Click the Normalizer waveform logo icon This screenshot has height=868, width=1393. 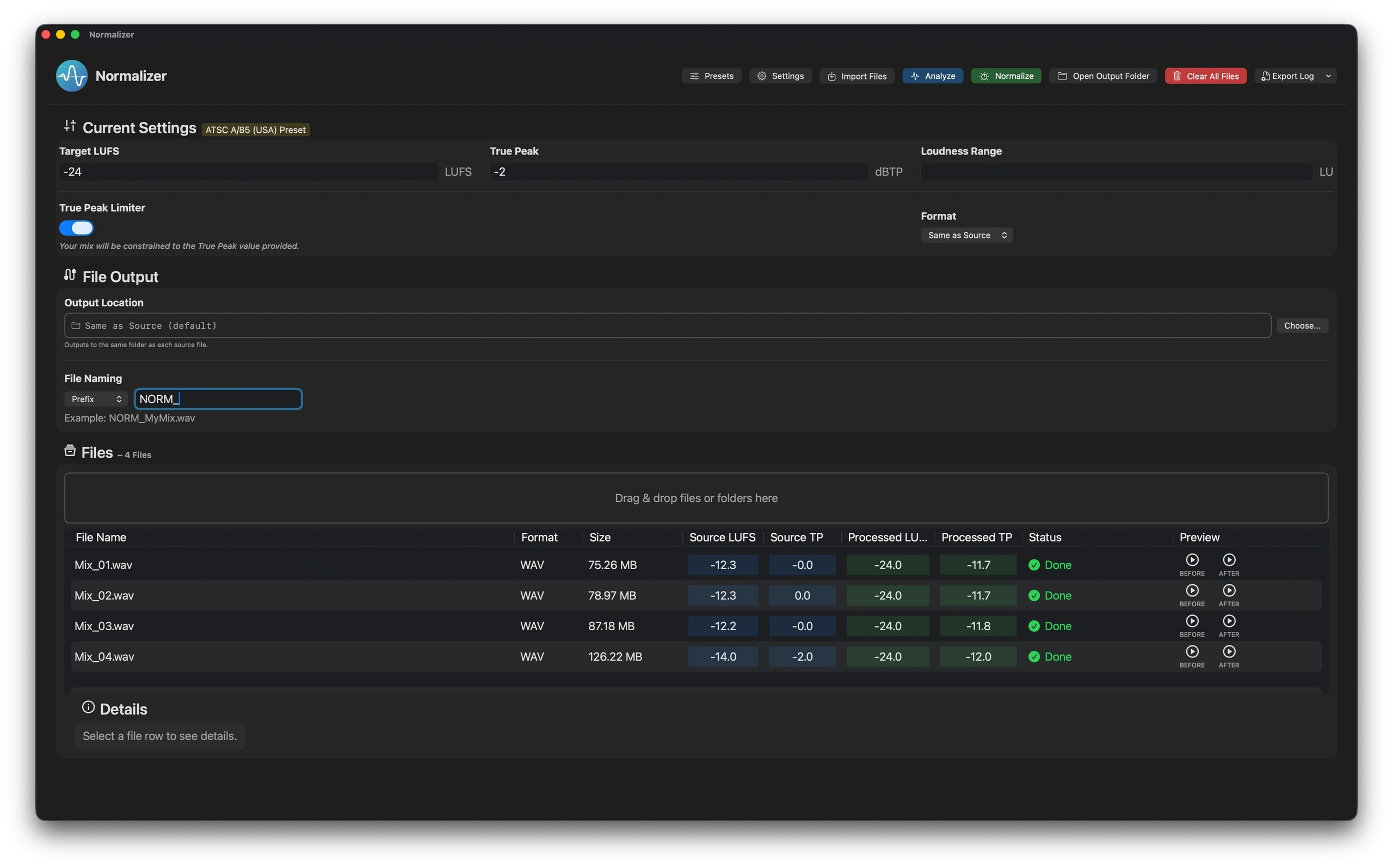(x=72, y=76)
